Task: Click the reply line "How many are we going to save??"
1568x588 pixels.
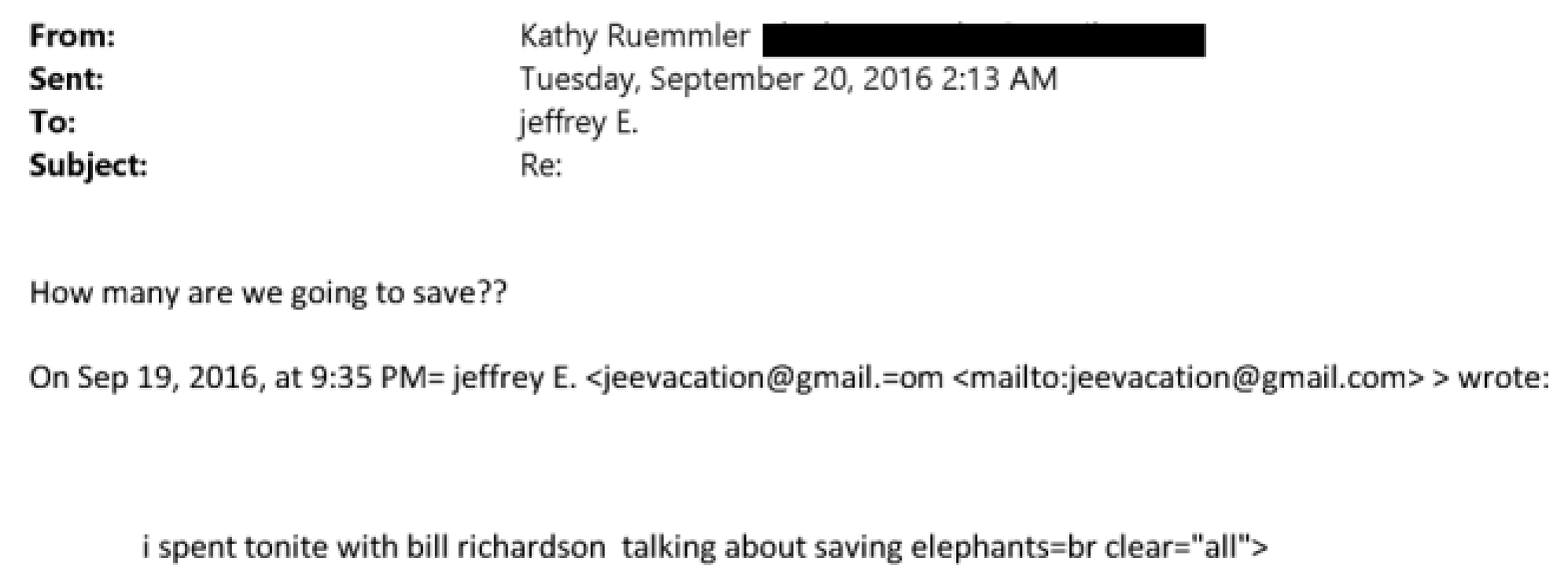Action: [268, 292]
